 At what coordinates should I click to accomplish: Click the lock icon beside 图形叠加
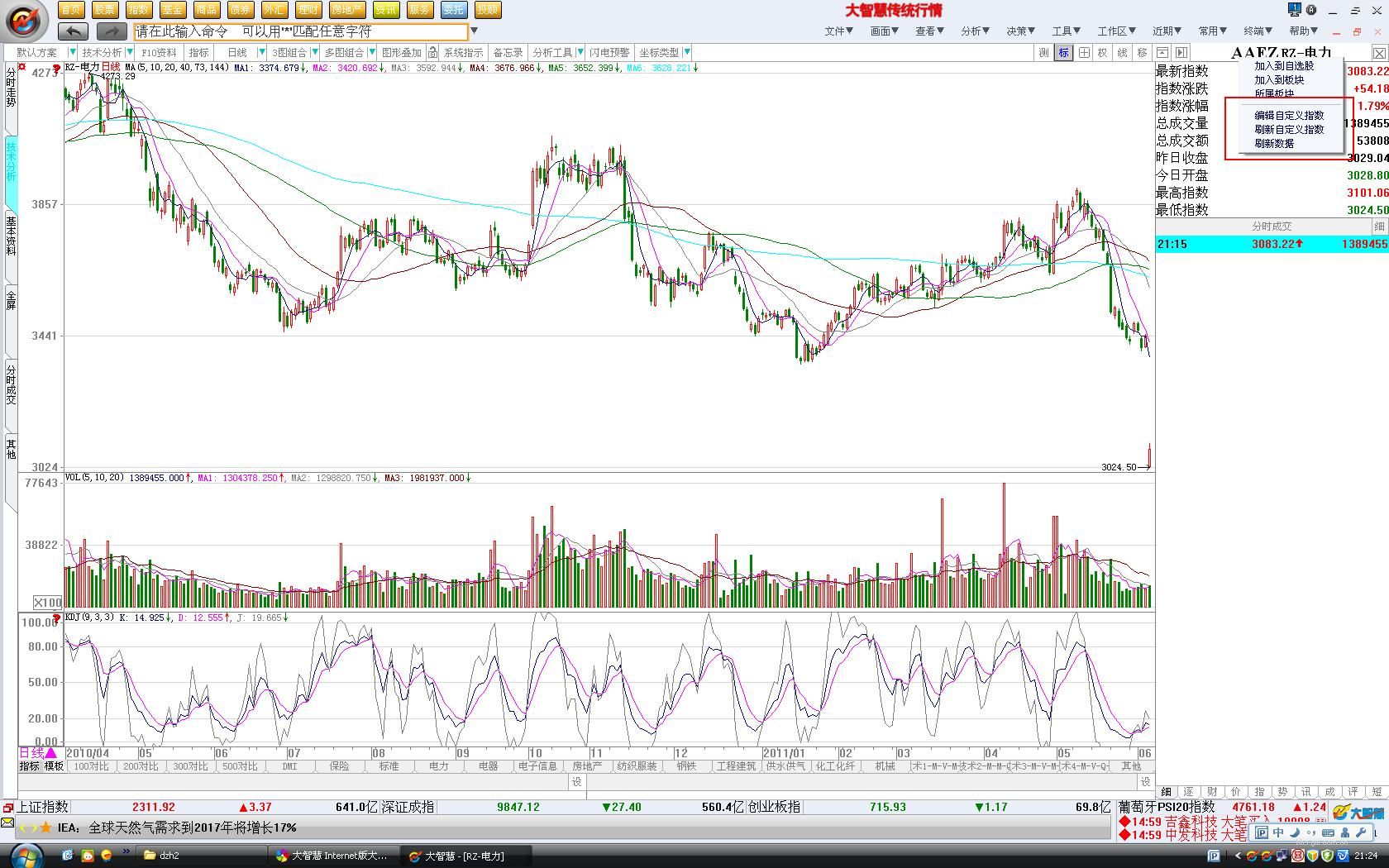pos(432,53)
